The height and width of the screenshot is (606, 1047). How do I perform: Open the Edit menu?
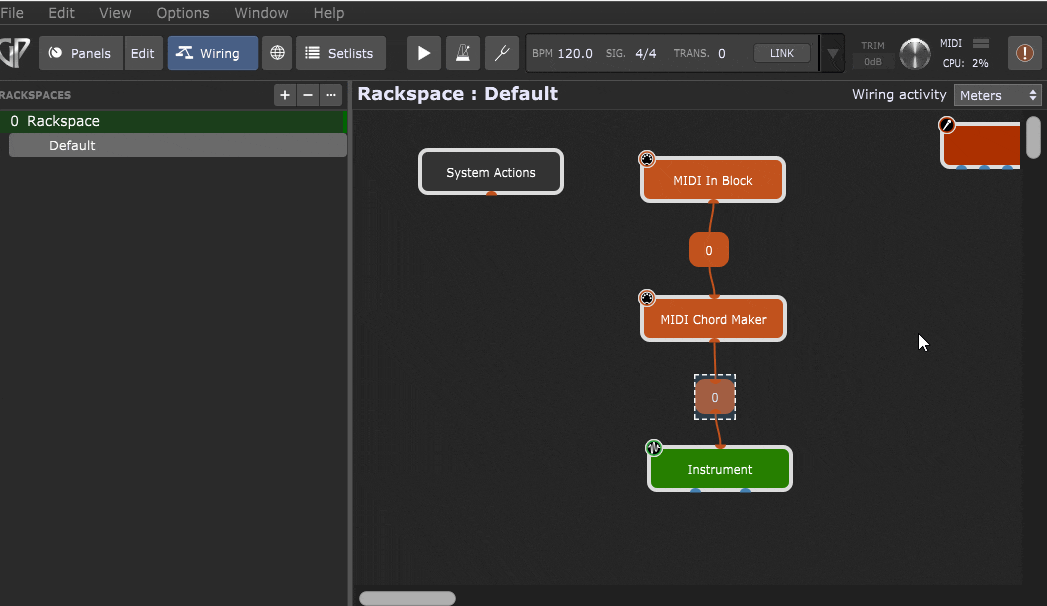[61, 13]
